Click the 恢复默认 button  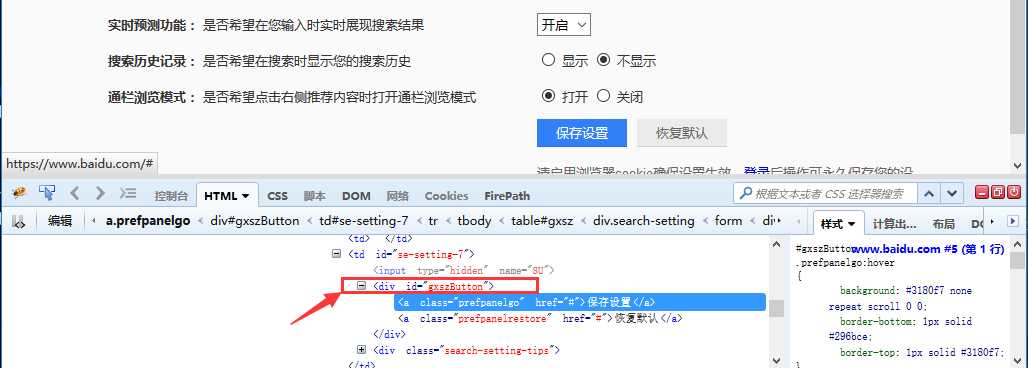click(x=682, y=133)
